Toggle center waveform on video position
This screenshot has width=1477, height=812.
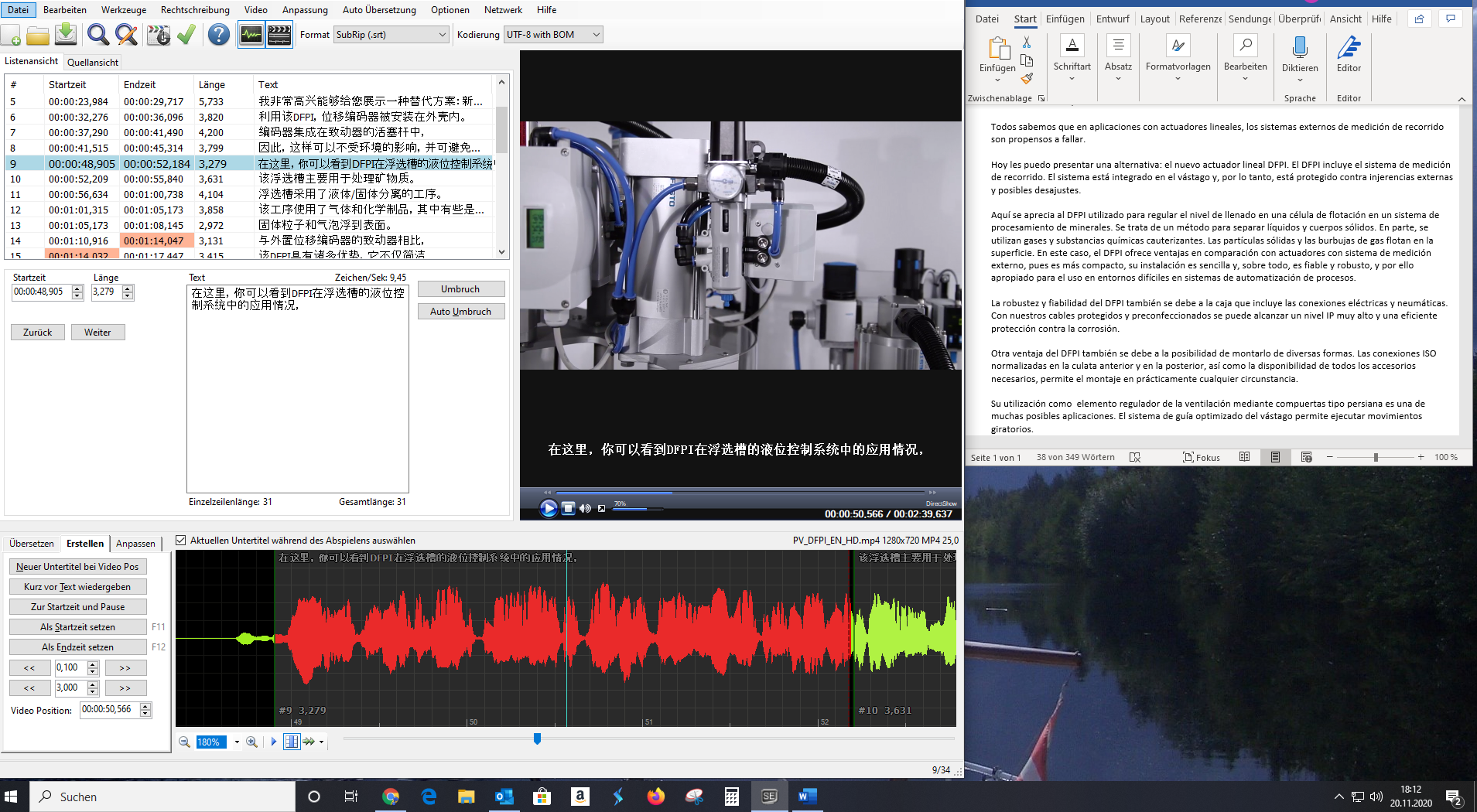pyautogui.click(x=292, y=742)
